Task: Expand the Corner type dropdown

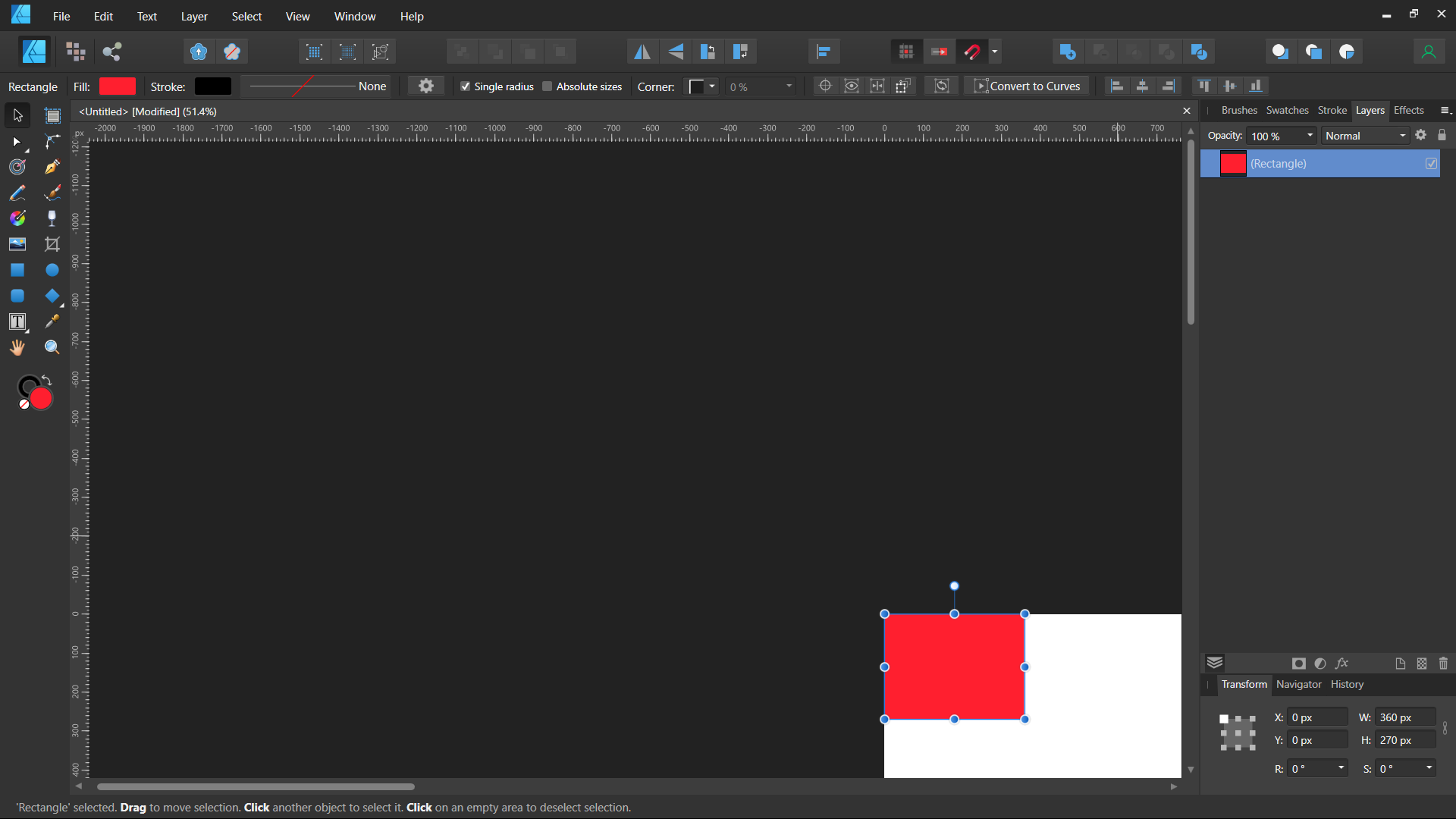Action: point(711,86)
